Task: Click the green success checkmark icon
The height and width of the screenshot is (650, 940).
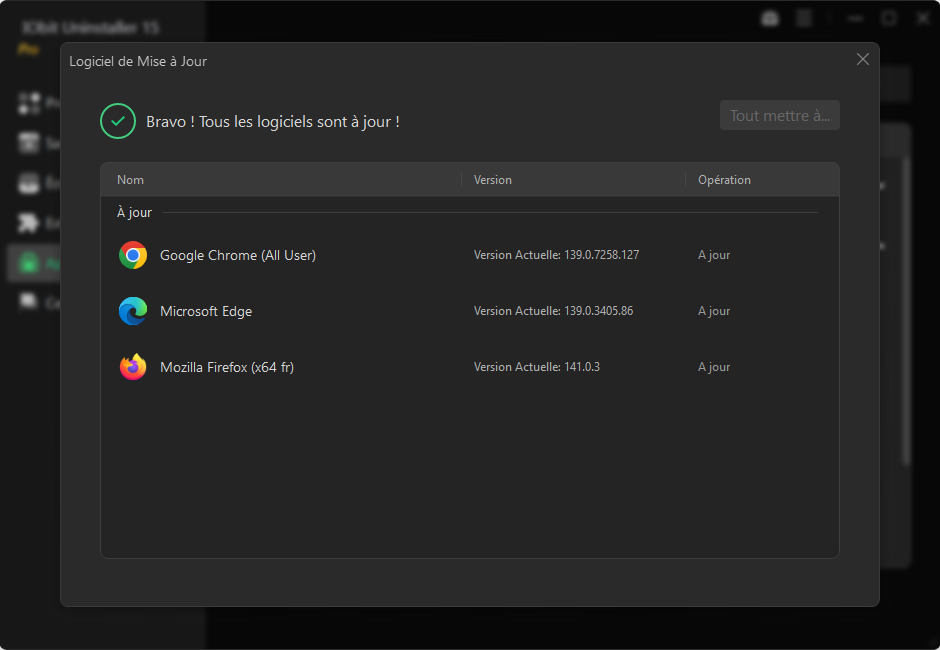Action: [118, 121]
